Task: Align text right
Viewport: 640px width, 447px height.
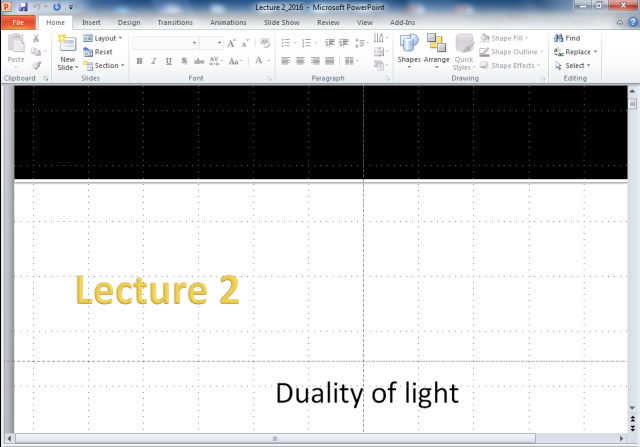Action: pyautogui.click(x=315, y=61)
